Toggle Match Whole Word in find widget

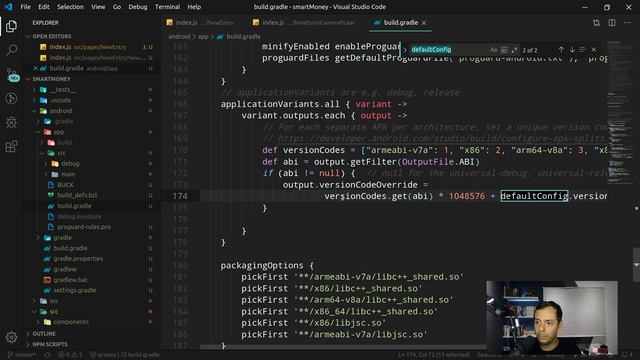(504, 50)
